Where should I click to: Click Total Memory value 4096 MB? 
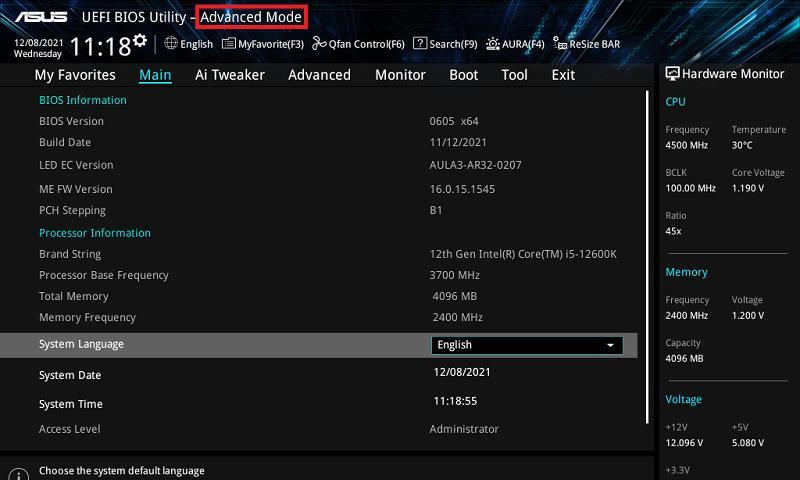coord(455,296)
